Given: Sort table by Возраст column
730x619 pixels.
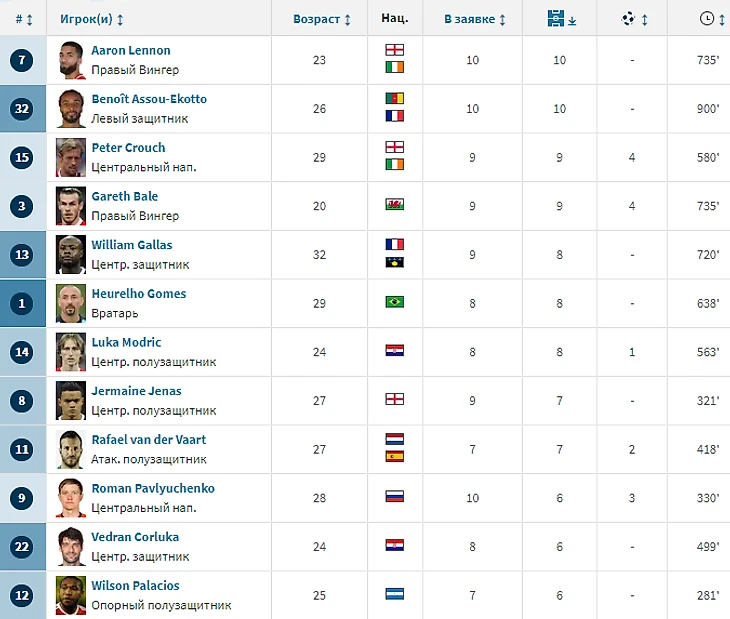Looking at the screenshot, I should (321, 19).
